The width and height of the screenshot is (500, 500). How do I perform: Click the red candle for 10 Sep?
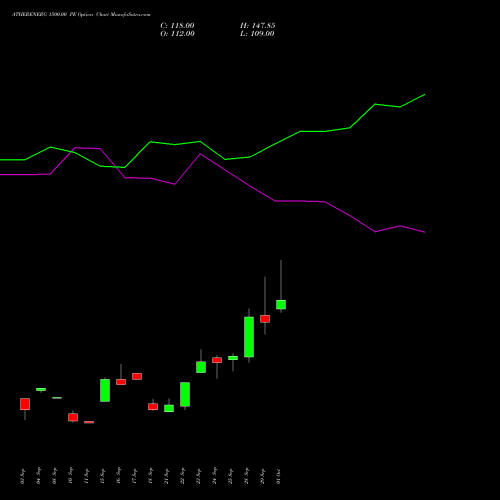73,417
